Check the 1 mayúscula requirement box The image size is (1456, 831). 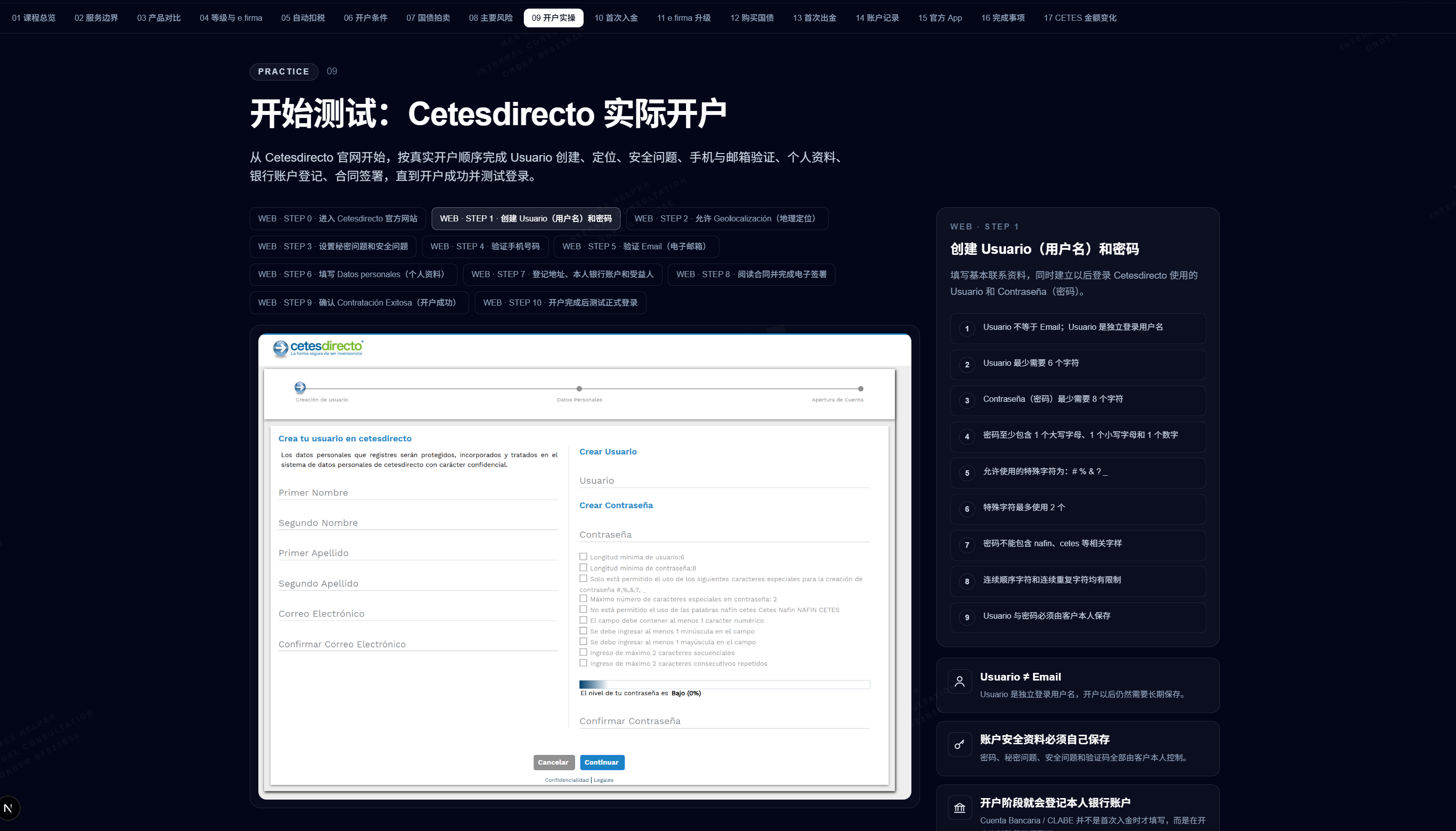click(x=583, y=641)
